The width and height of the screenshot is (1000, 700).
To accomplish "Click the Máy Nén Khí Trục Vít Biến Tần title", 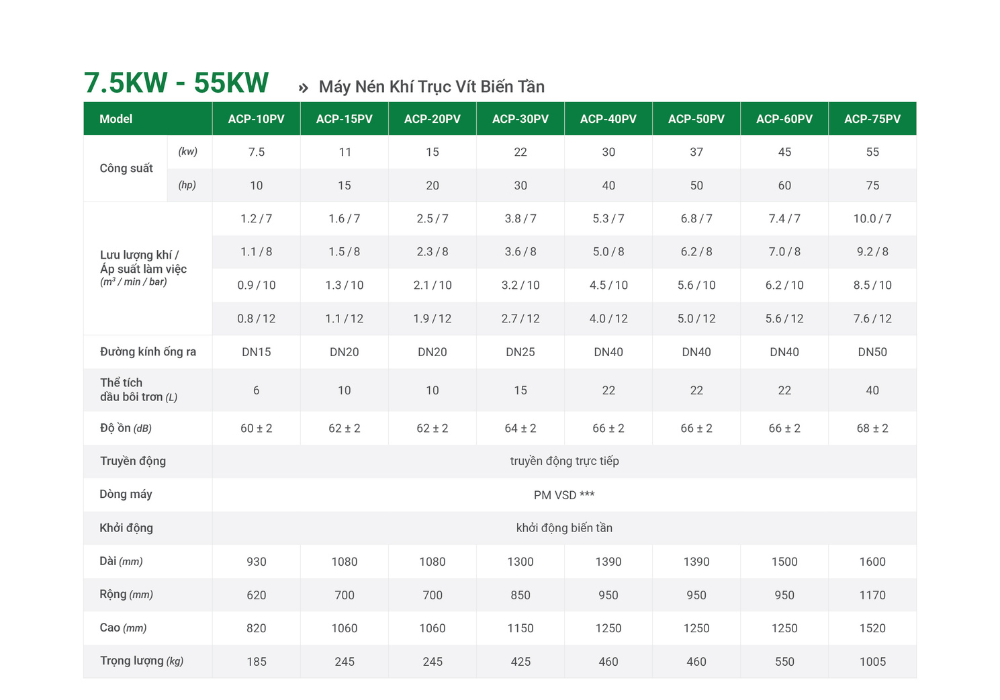I will [432, 87].
